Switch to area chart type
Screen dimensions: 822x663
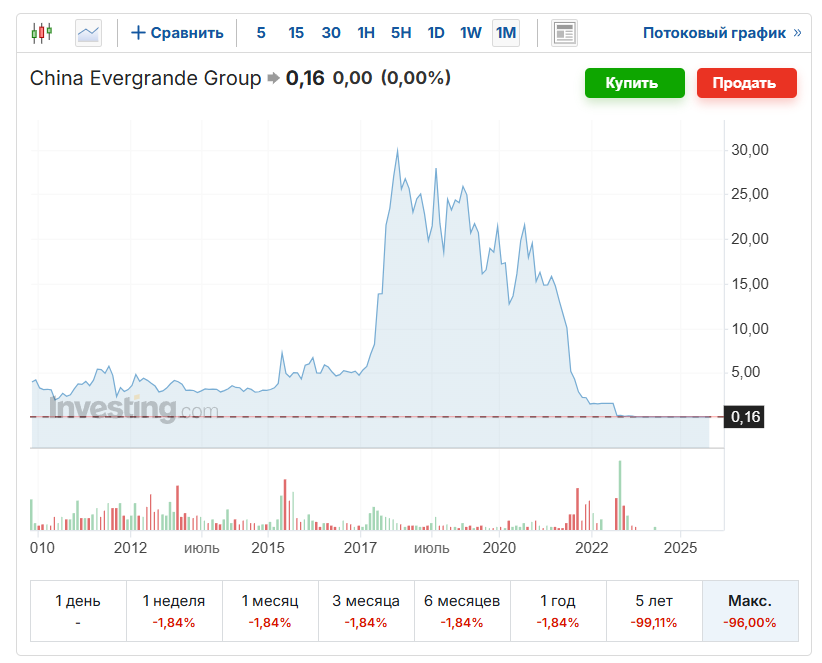(x=88, y=33)
